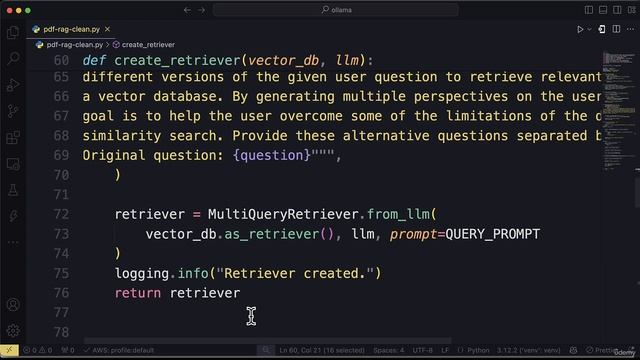Open the Run and Debug view
Image resolution: width=640 pixels, height=360 pixels.
[13, 85]
